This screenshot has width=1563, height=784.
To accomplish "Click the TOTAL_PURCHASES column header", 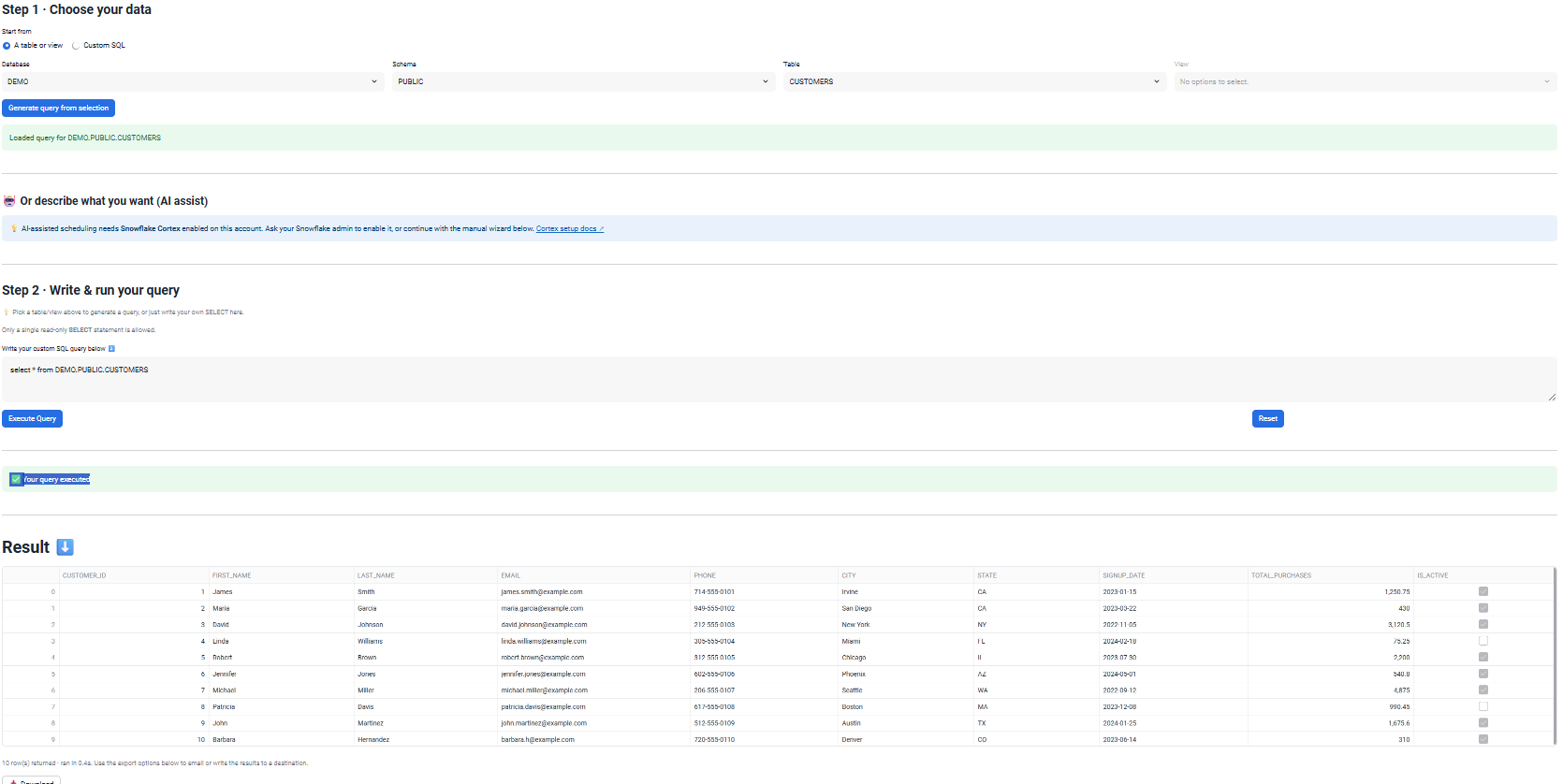I will 1331,575.
